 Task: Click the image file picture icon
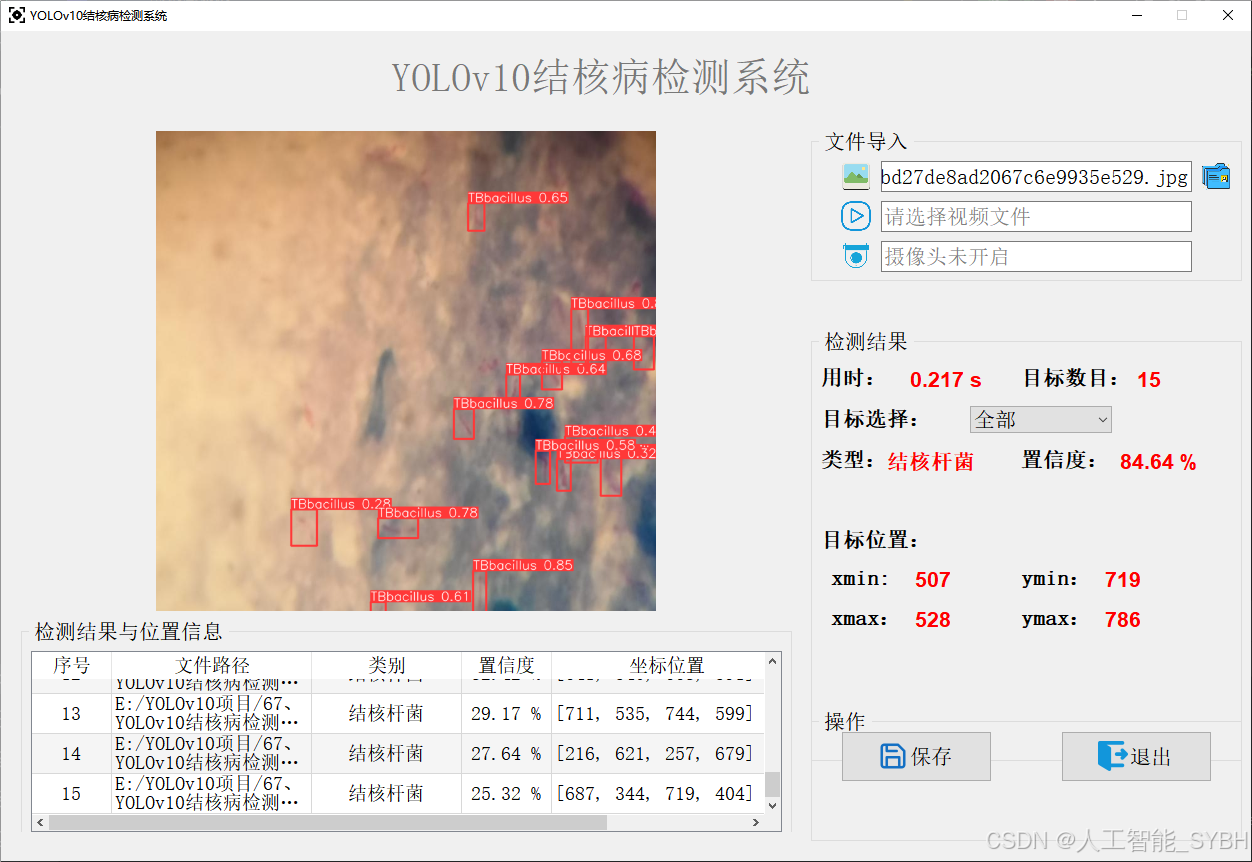coord(856,177)
